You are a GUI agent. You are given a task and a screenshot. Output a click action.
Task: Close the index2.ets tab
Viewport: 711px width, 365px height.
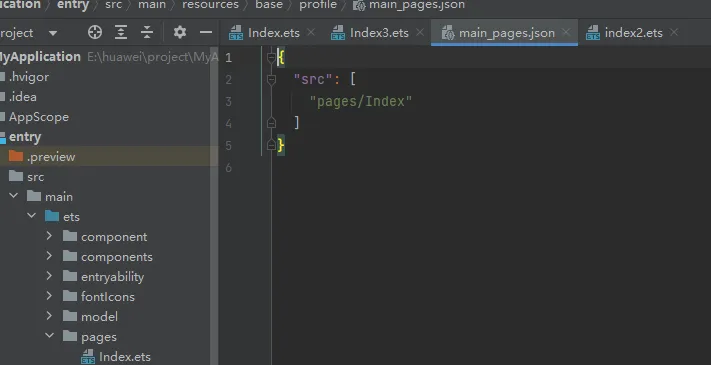pos(674,32)
